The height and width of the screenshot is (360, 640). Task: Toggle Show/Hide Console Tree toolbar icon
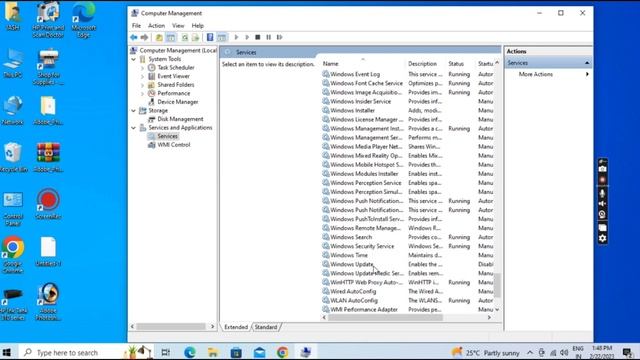(x=171, y=37)
